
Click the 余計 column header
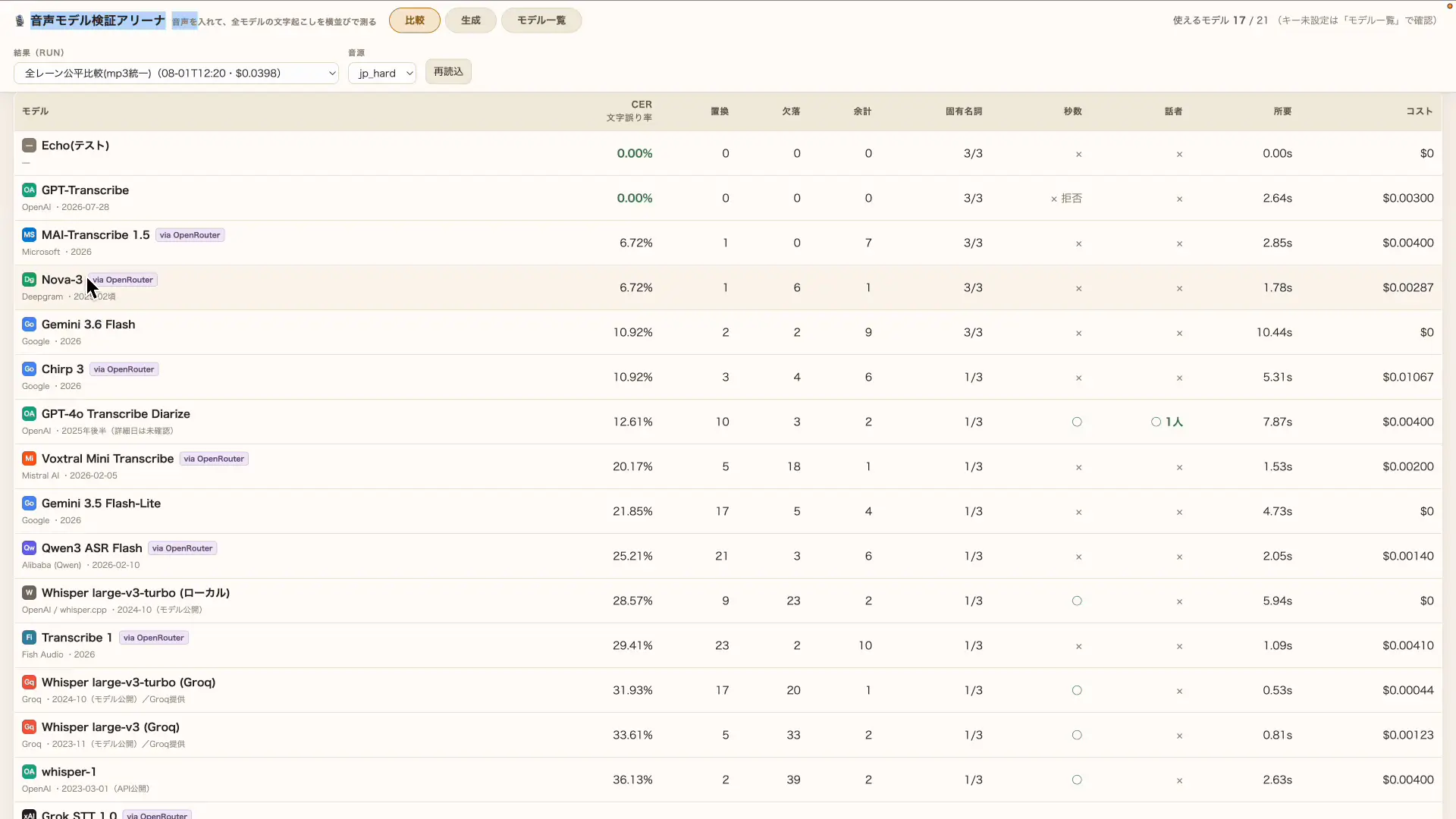click(x=862, y=111)
